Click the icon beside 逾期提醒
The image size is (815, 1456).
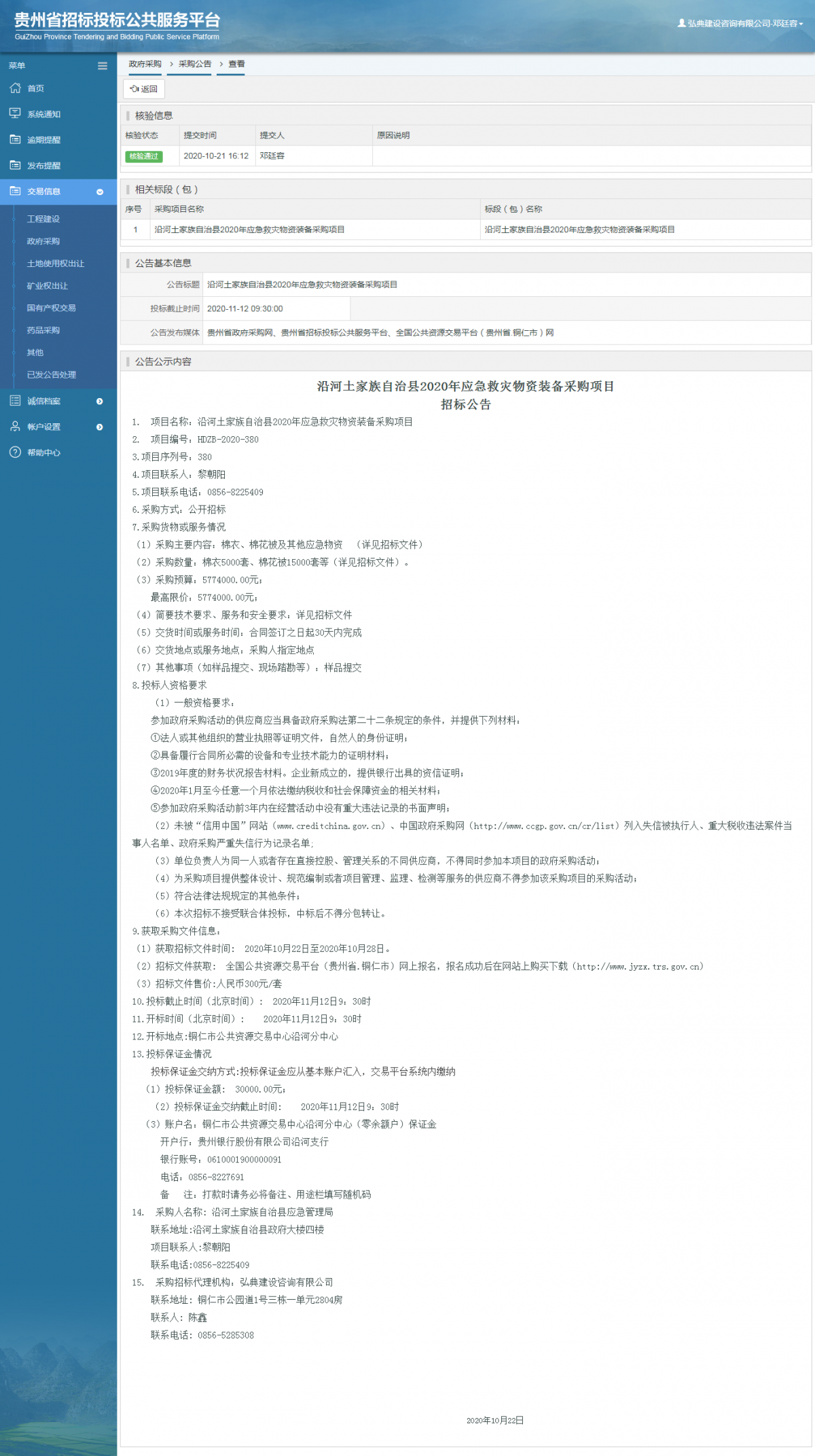(15, 139)
